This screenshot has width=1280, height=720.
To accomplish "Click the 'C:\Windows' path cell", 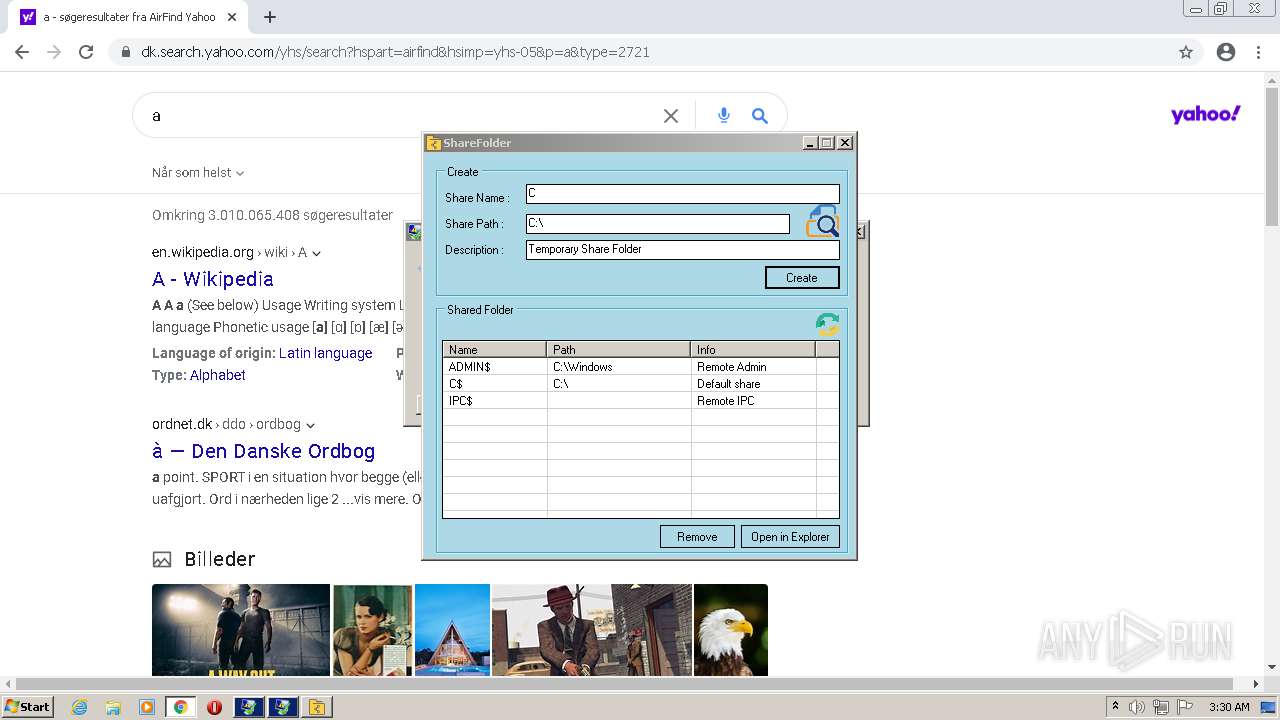I will 583,367.
